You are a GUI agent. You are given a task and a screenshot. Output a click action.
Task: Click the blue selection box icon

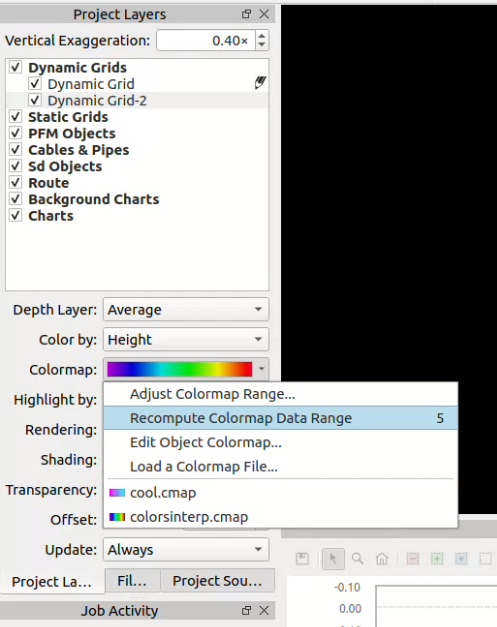[x=461, y=559]
